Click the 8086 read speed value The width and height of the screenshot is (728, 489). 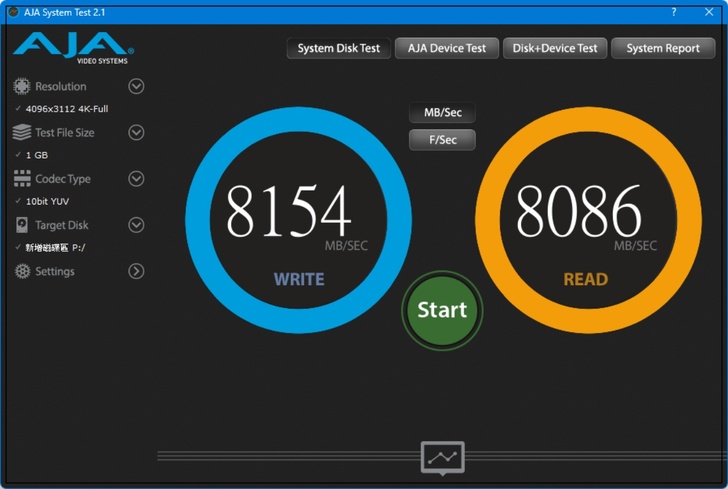point(578,210)
